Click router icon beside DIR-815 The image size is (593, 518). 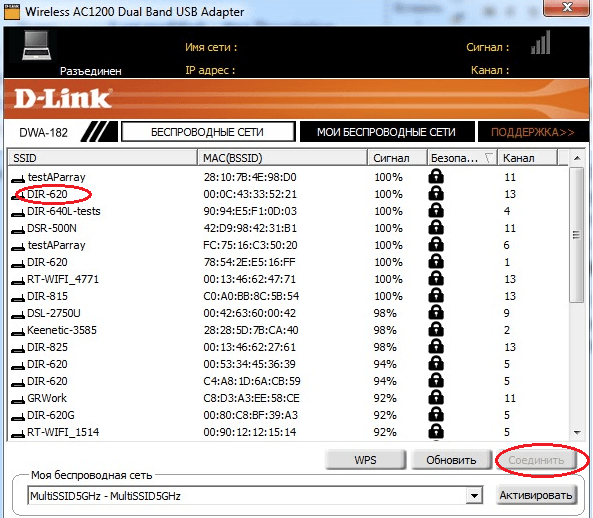click(18, 298)
